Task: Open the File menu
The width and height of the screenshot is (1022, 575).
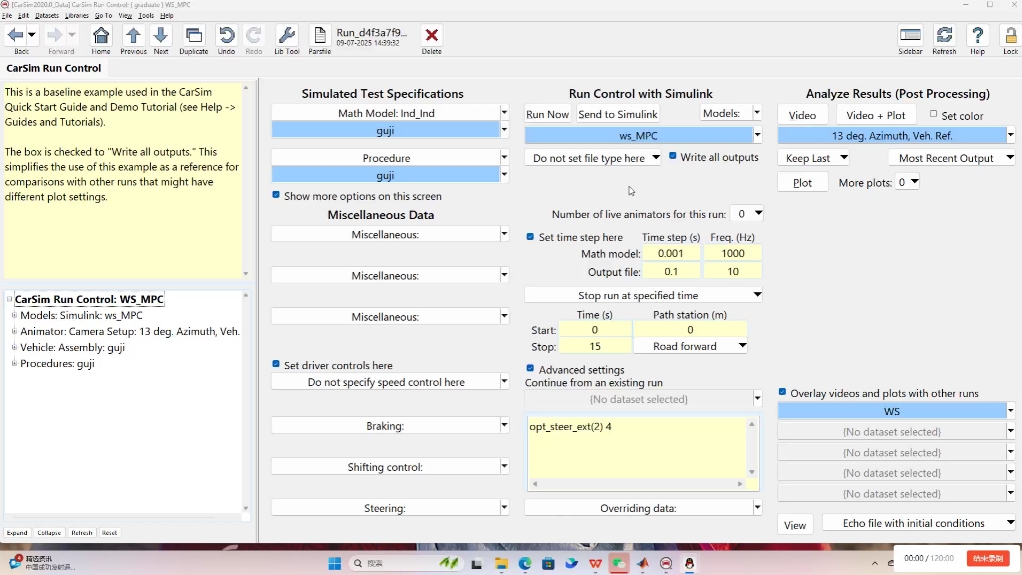Action: click(x=7, y=16)
